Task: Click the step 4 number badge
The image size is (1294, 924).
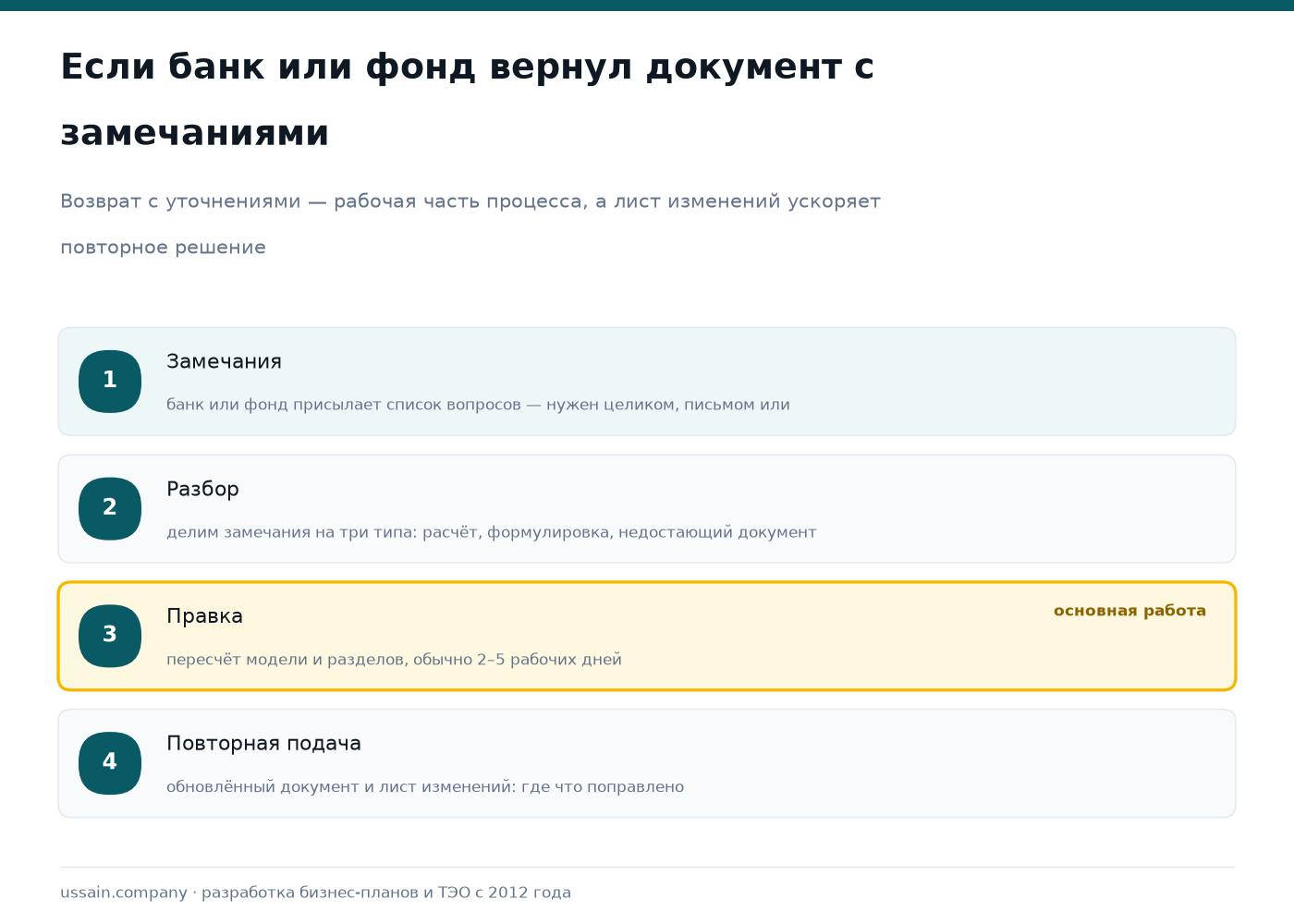Action: (x=110, y=763)
